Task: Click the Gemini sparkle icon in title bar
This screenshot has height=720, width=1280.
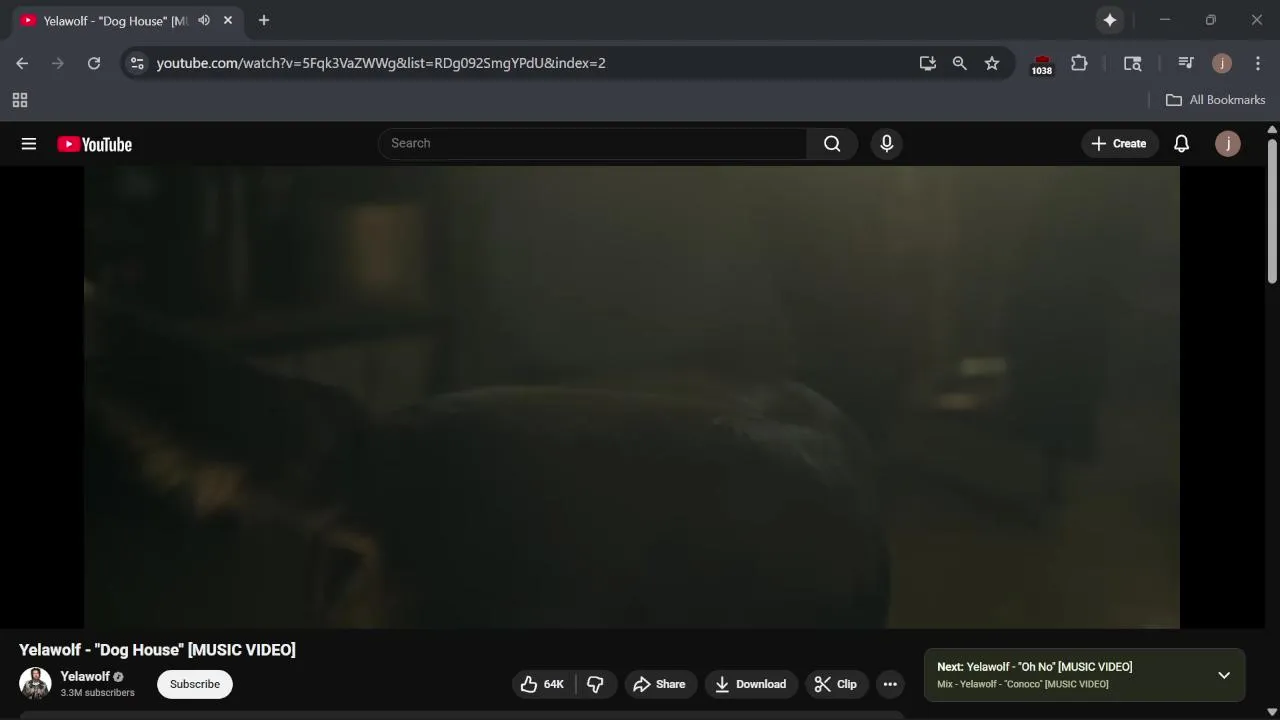Action: coord(1110,20)
